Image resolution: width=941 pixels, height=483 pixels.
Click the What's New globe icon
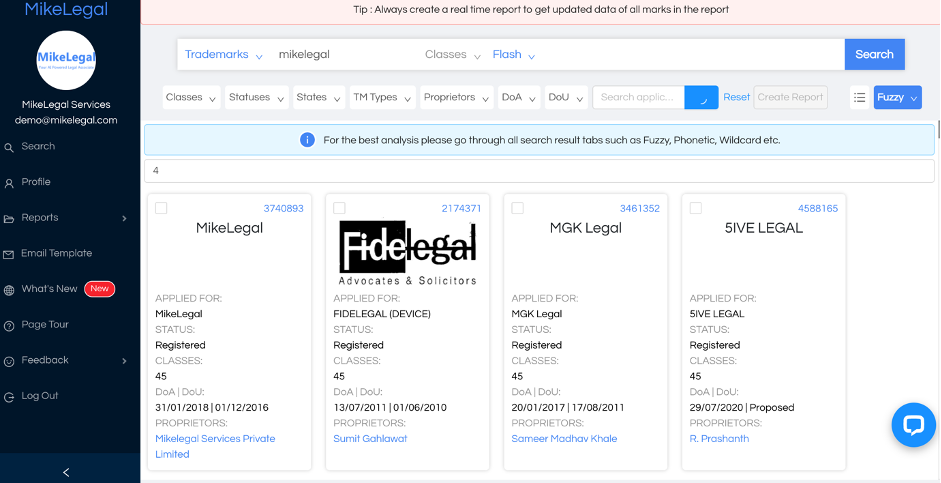pos(9,290)
